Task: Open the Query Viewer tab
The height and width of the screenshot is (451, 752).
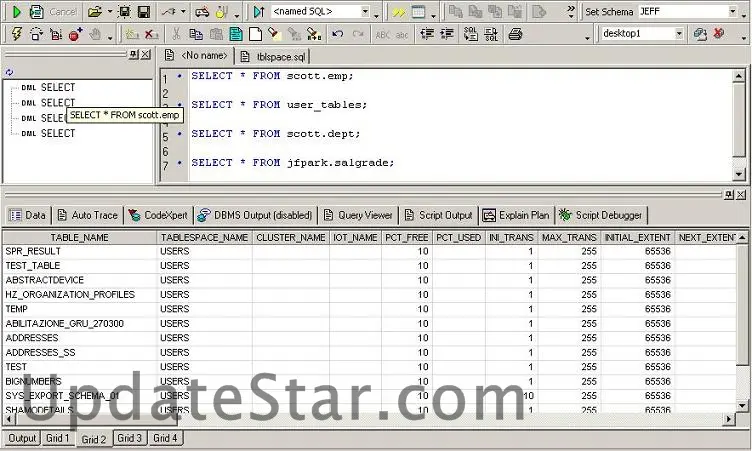Action: [x=358, y=215]
